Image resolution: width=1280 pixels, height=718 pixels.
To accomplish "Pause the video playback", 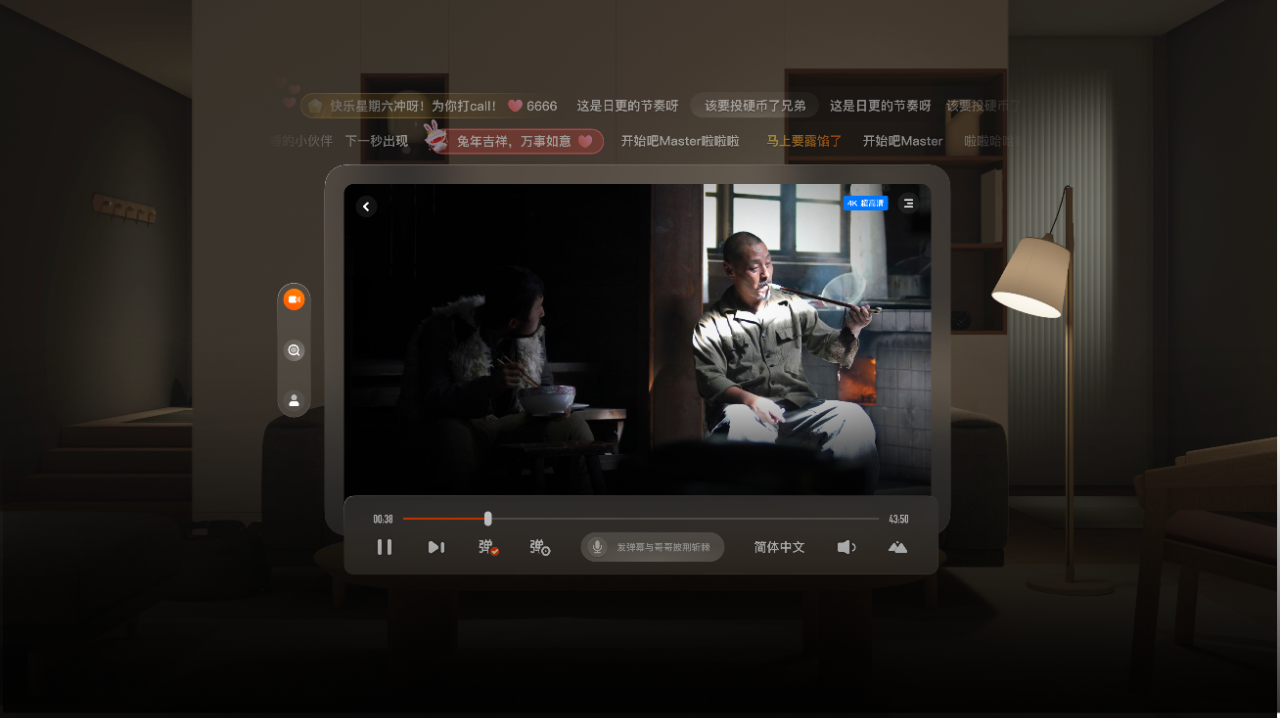I will (384, 547).
